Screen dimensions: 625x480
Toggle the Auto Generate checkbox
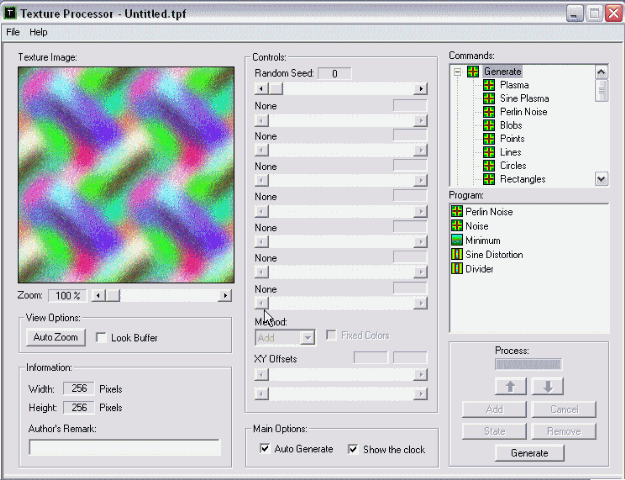(265, 449)
